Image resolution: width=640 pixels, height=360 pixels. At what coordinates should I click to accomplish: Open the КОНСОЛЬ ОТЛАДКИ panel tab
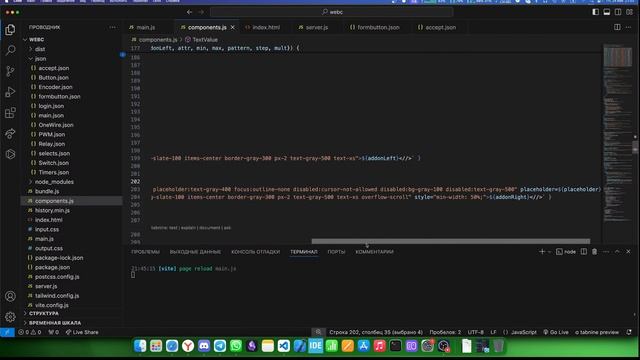click(x=256, y=252)
